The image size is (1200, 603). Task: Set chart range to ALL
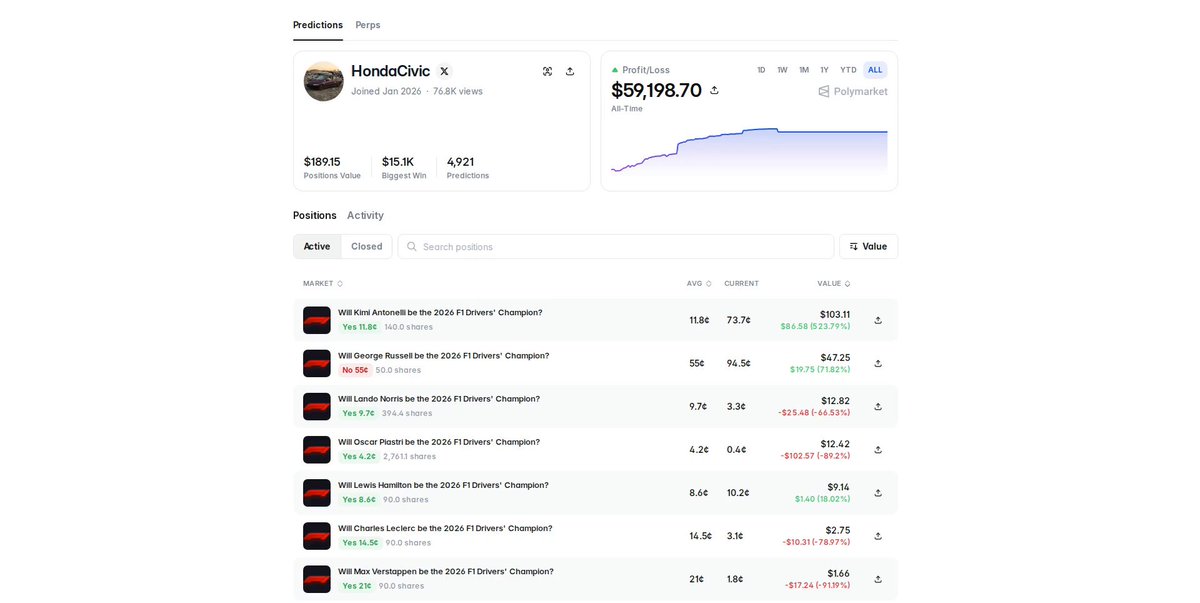click(875, 70)
